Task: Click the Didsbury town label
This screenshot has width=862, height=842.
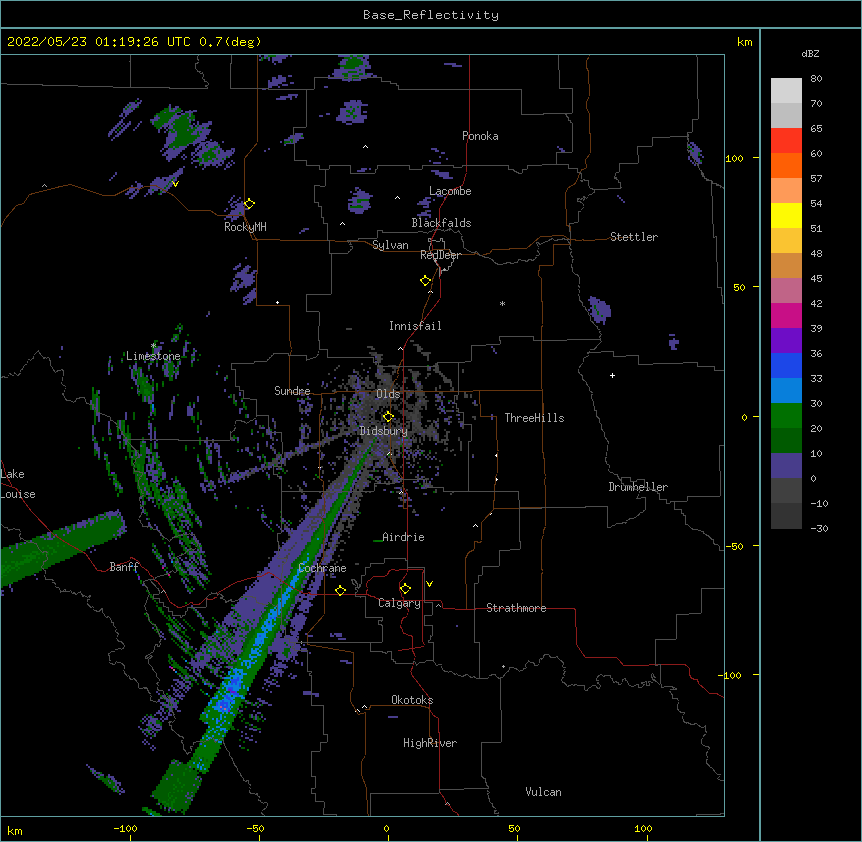Action: point(383,431)
